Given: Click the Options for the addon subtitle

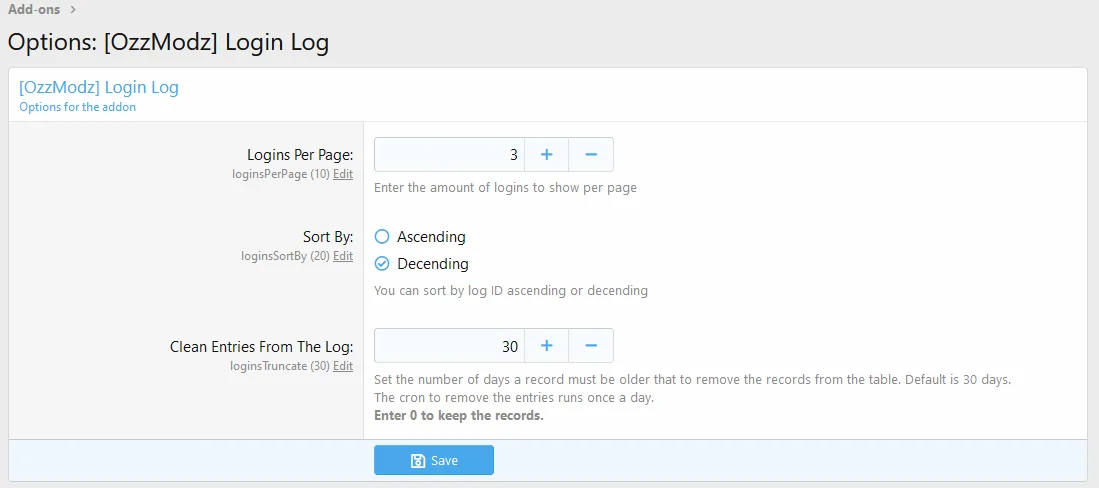Looking at the screenshot, I should [x=78, y=107].
